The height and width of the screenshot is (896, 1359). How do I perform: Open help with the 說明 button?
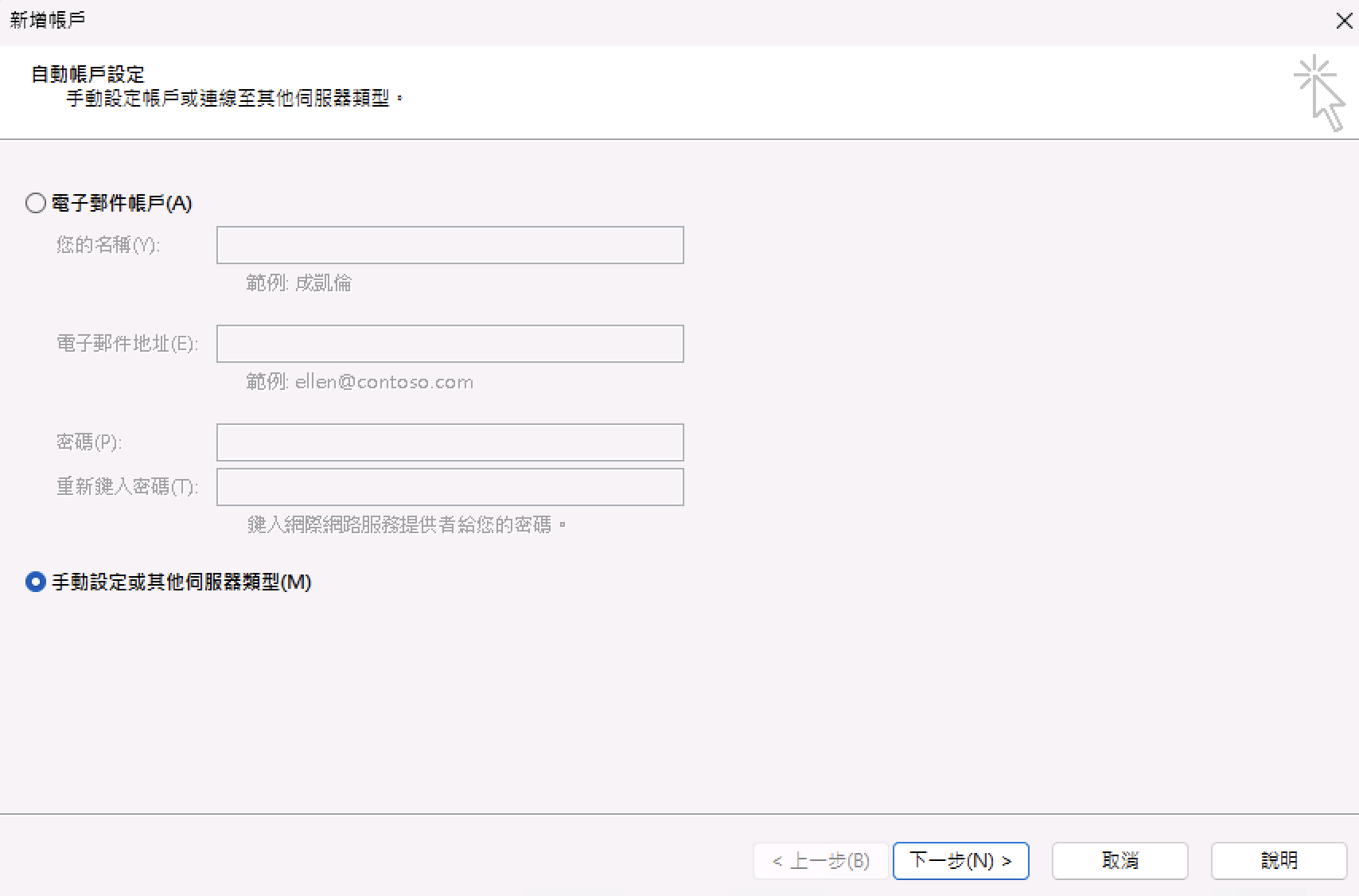coord(1279,860)
